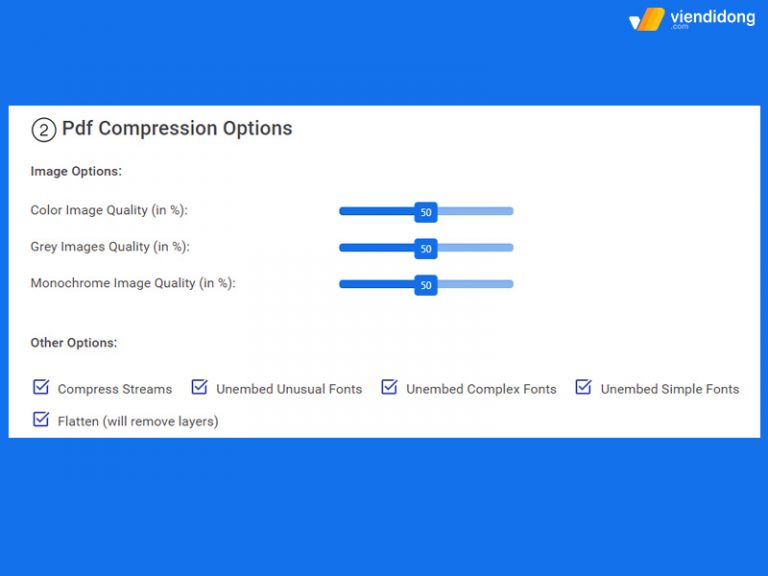
Task: Click the viendidong.com brand text
Action: (x=713, y=19)
